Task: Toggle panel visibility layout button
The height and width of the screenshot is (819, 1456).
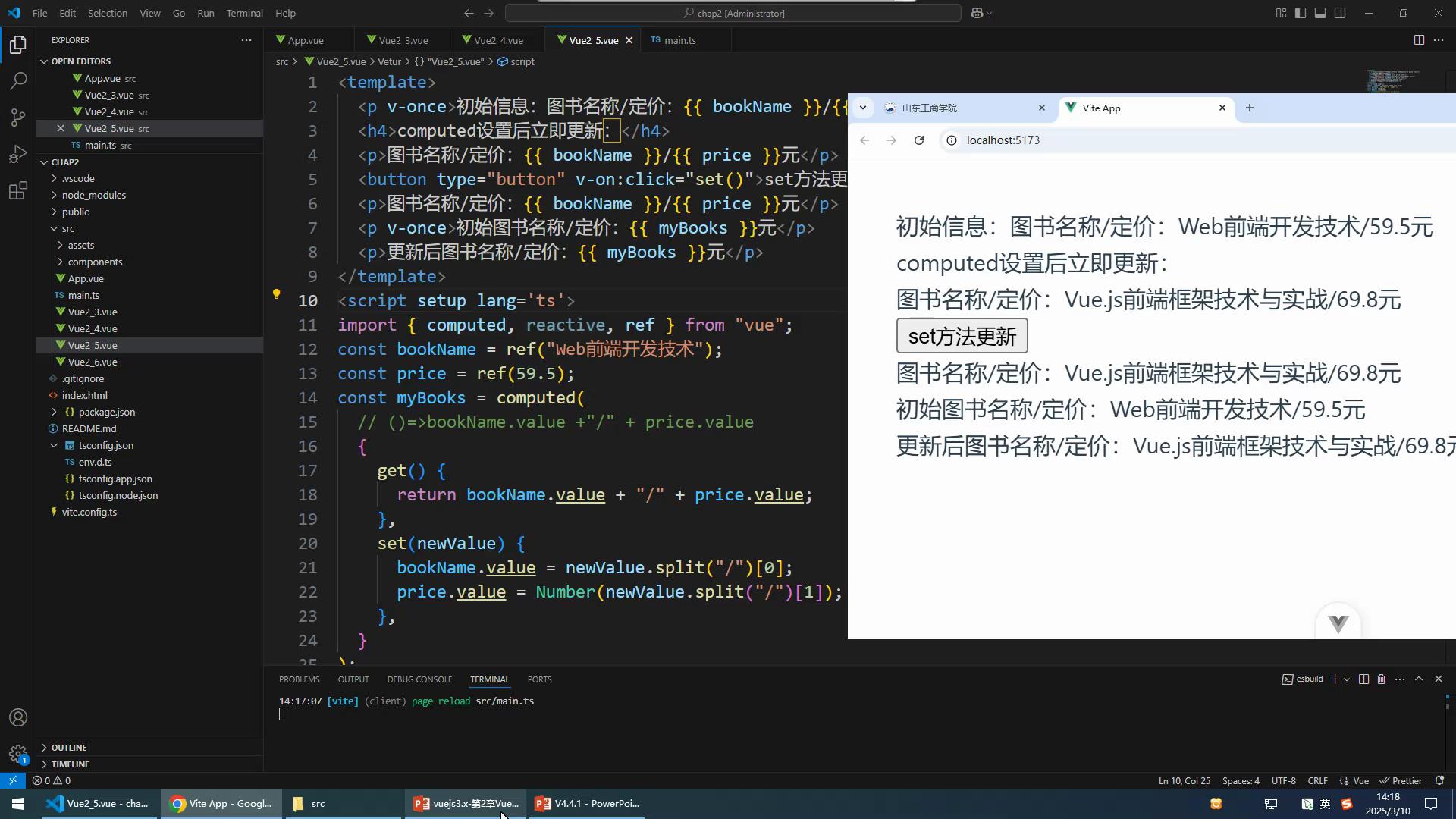Action: [1320, 13]
